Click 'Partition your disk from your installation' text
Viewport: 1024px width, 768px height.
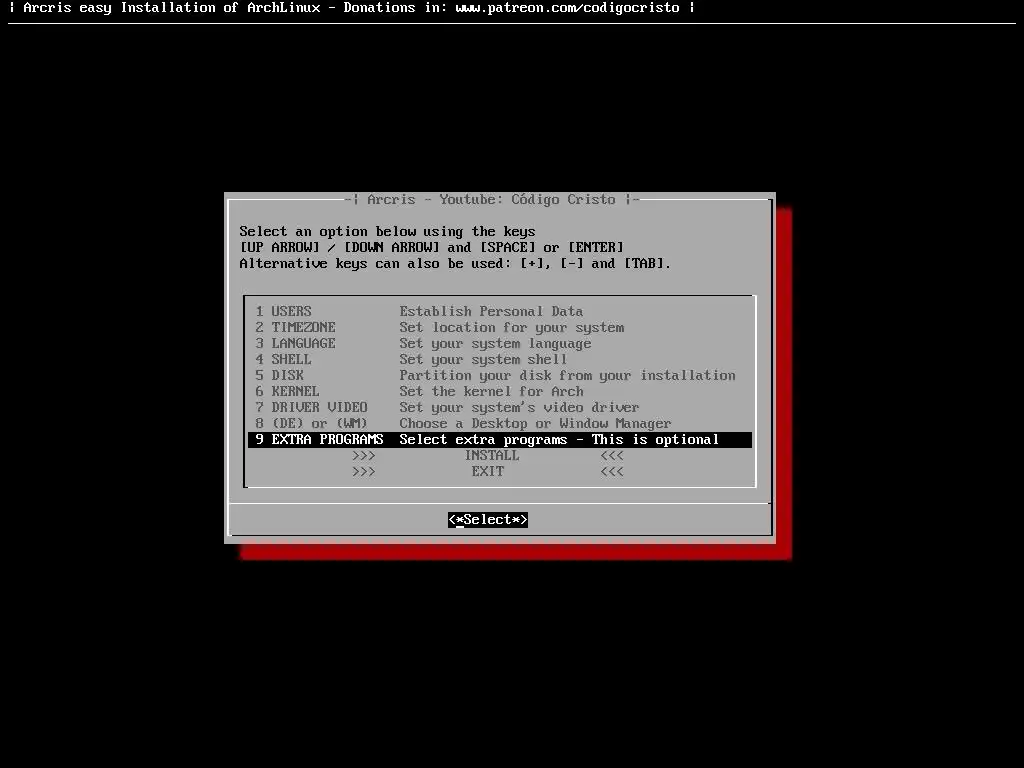pyautogui.click(x=568, y=376)
